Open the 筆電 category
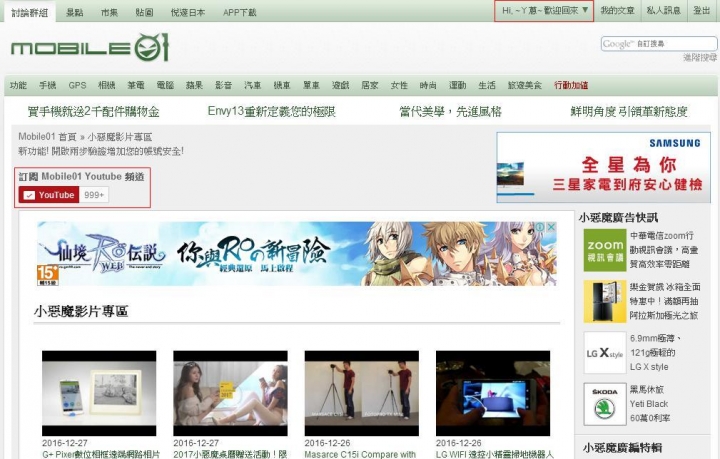 click(136, 85)
